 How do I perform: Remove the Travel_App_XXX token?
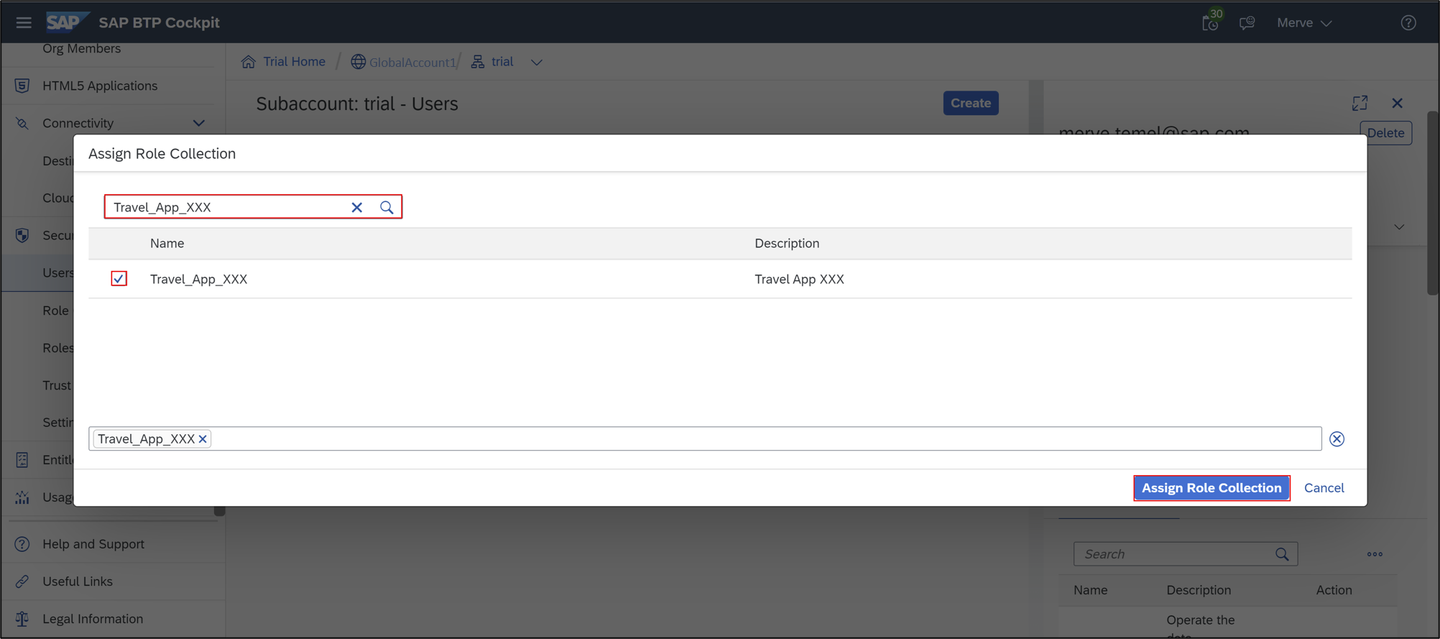click(x=203, y=439)
